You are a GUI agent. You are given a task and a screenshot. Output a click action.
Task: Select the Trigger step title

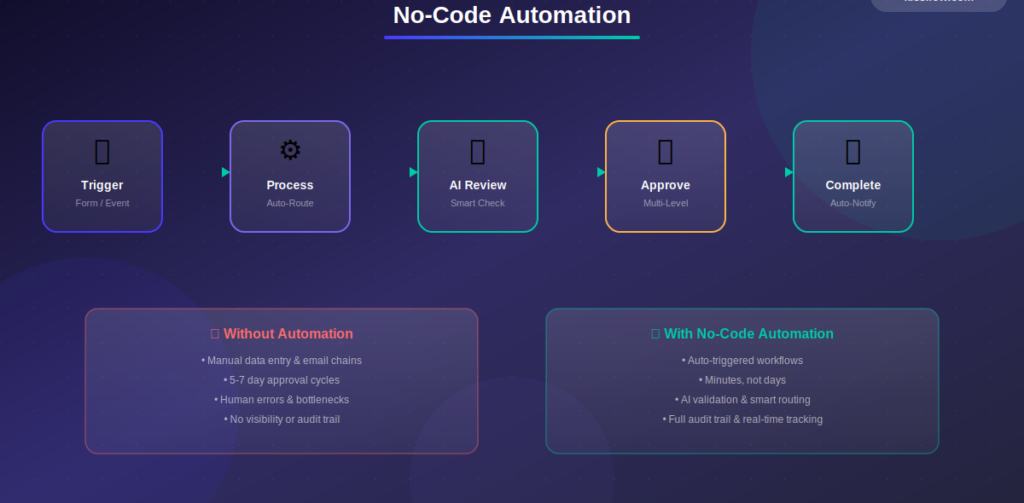103,186
